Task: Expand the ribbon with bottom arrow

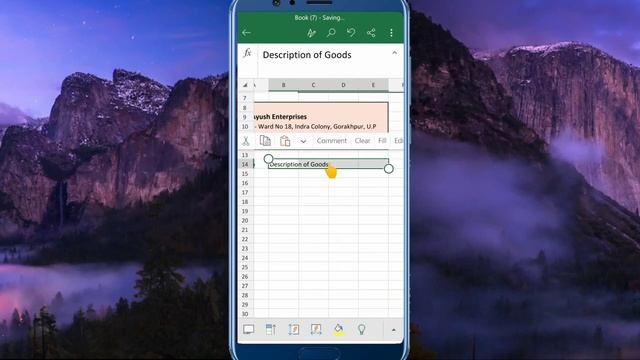Action: click(x=393, y=330)
